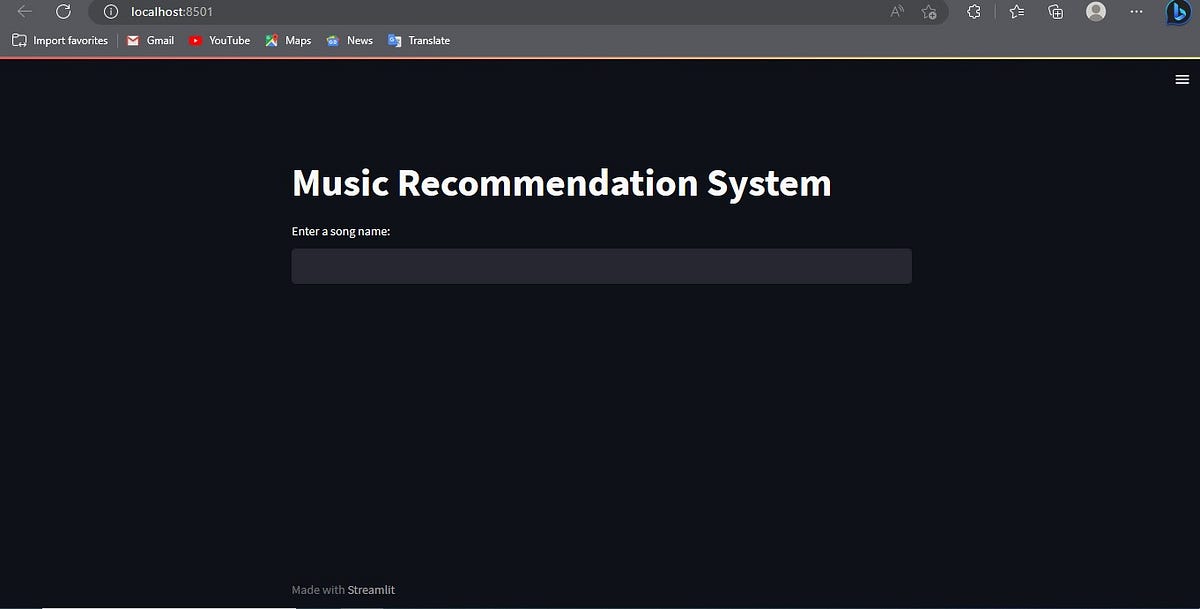1200x609 pixels.
Task: Start Read Aloud for this page
Action: click(x=897, y=12)
